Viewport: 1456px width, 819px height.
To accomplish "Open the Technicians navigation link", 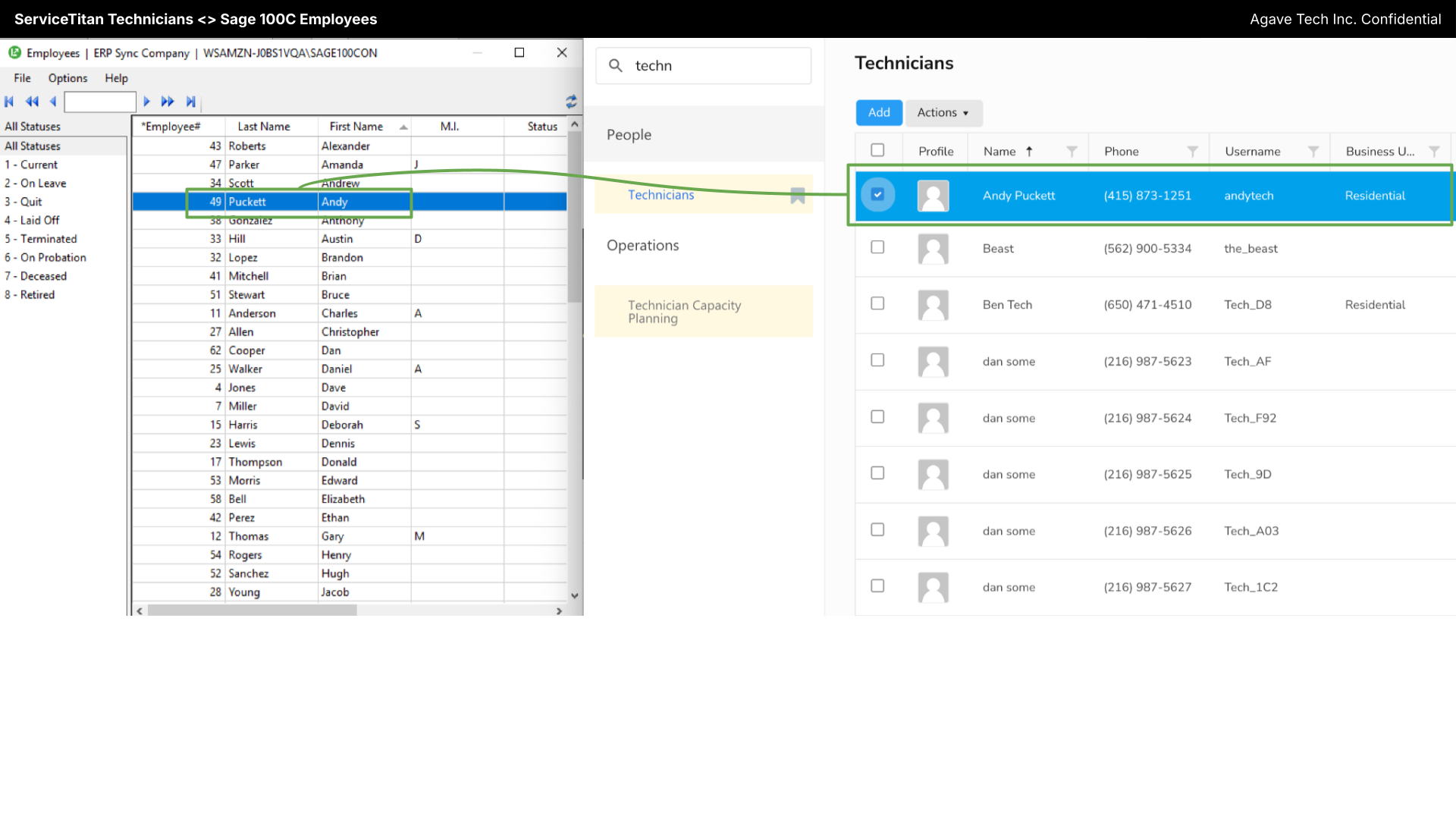I will (x=661, y=195).
